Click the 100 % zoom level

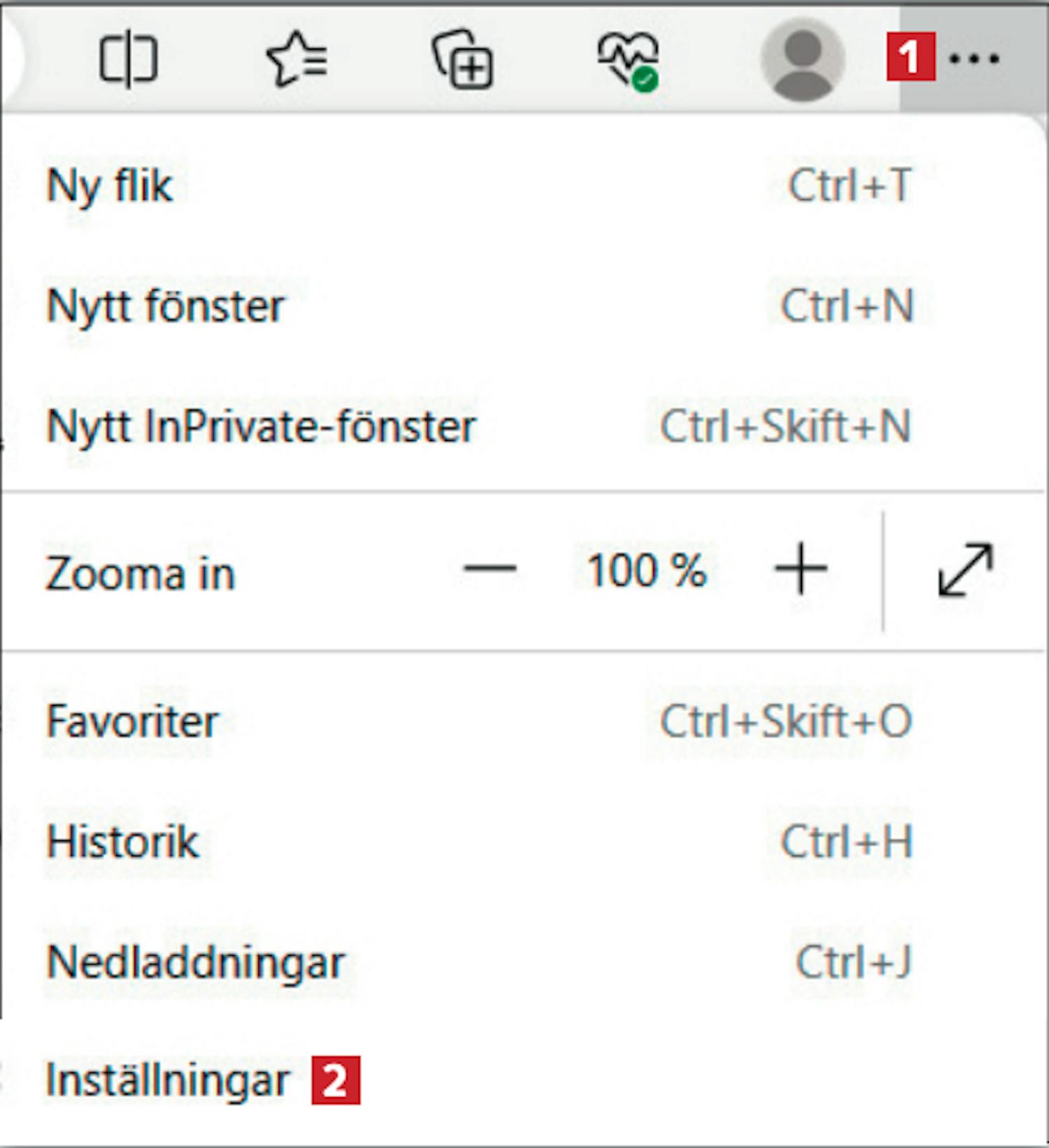pyautogui.click(x=647, y=571)
